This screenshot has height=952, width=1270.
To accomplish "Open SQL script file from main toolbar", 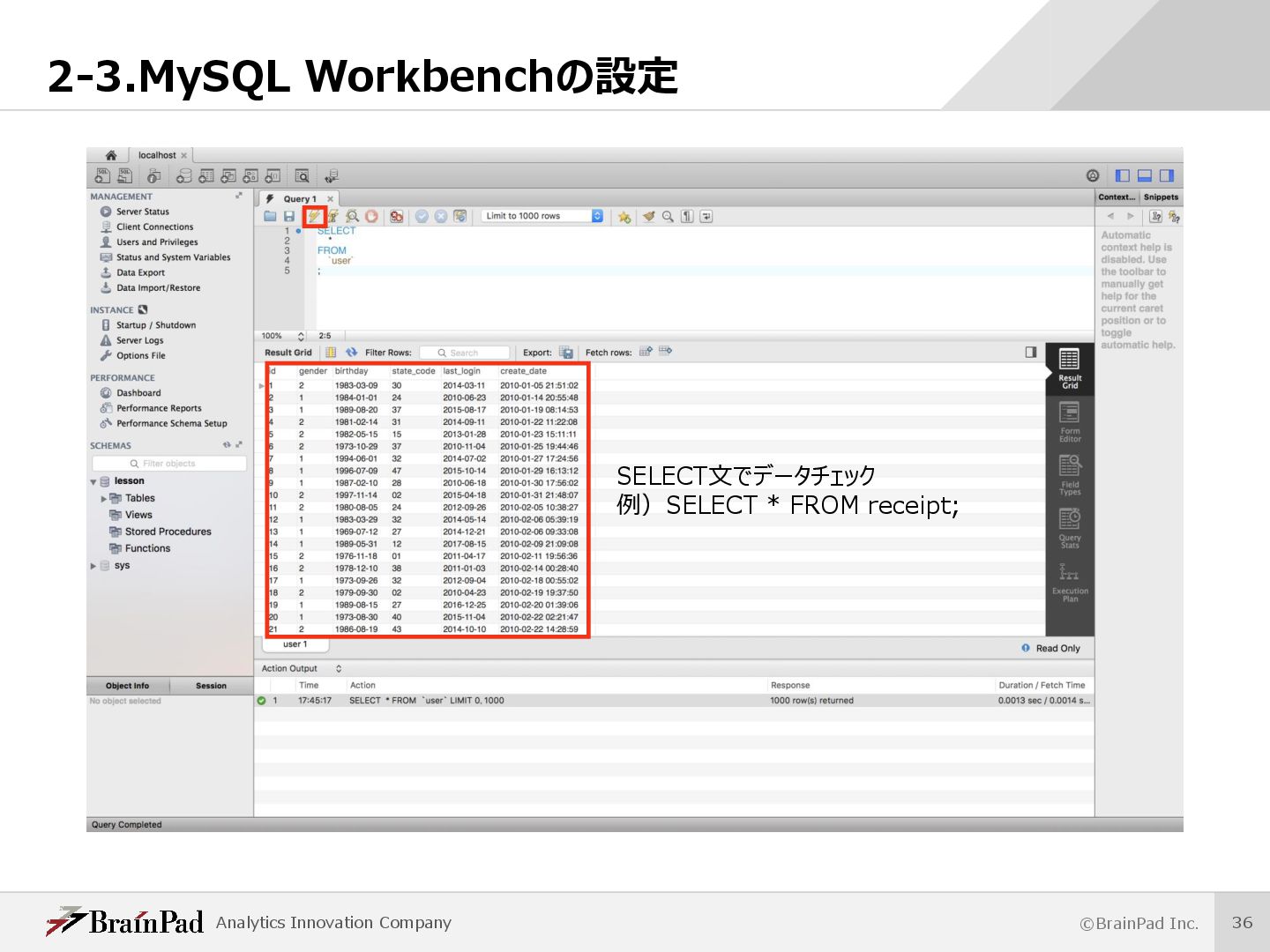I will [125, 175].
